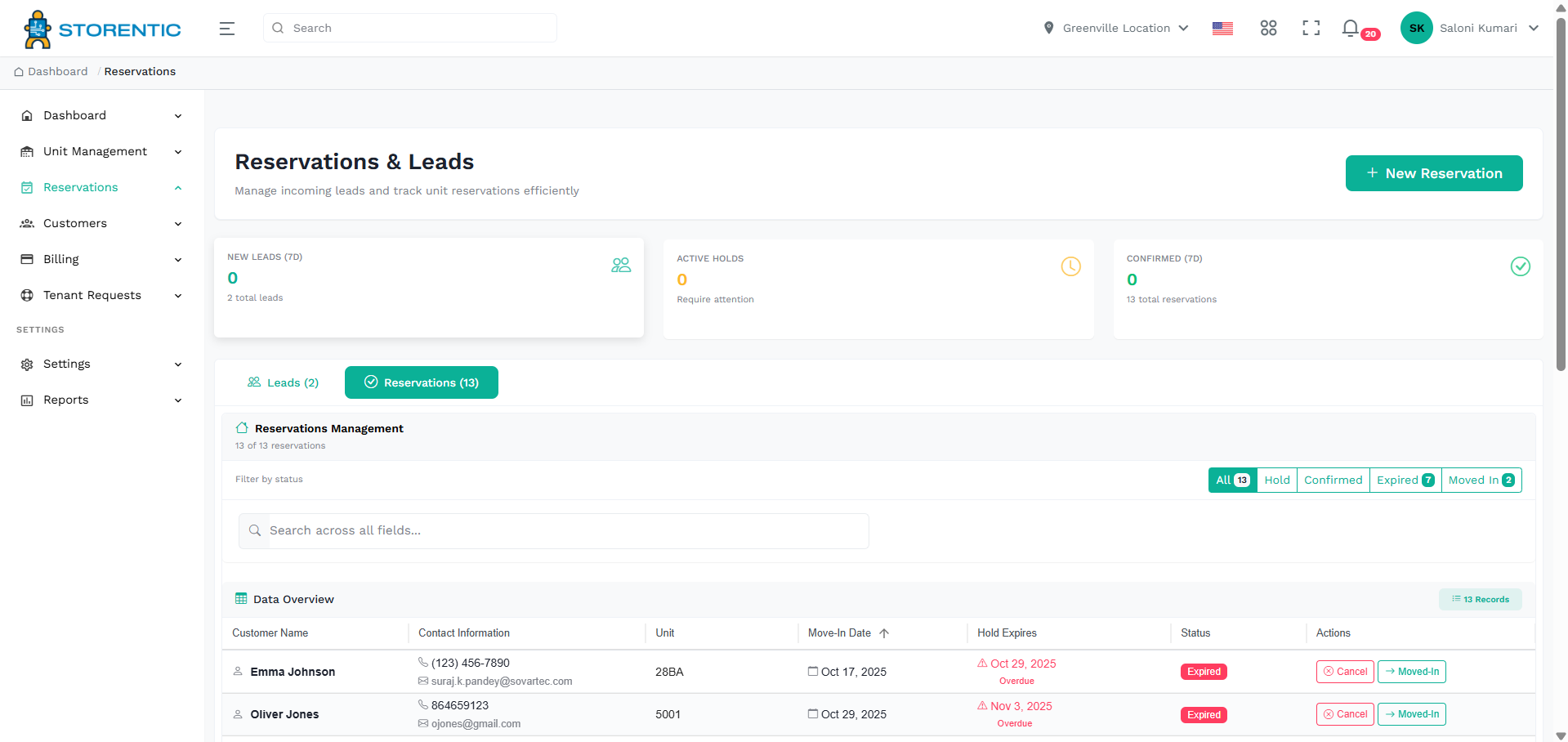Click the Customers icon in the sidebar

pyautogui.click(x=27, y=223)
